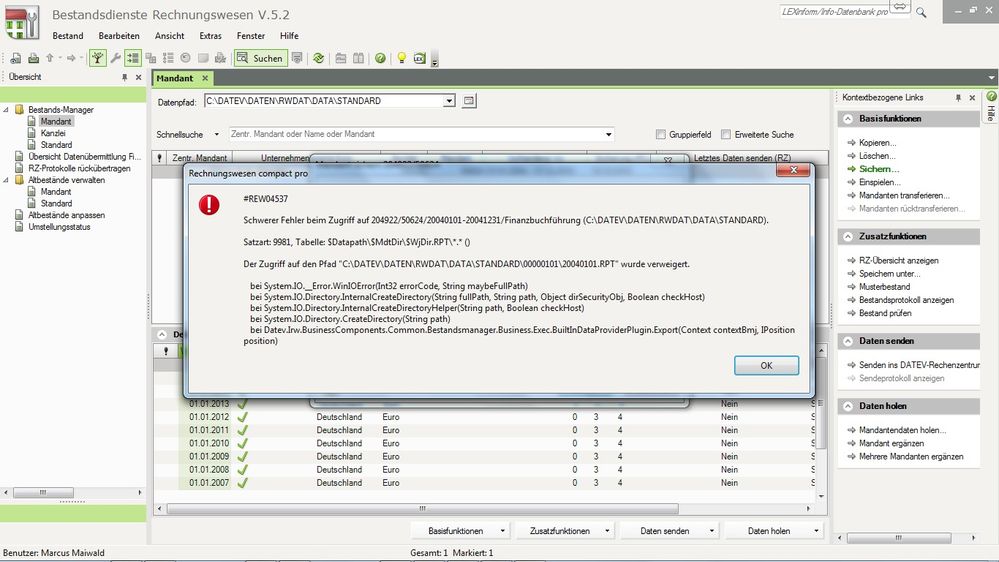Screen dimensions: 999x562
Task: Pin the Übersicht panel
Action: pyautogui.click(x=125, y=77)
